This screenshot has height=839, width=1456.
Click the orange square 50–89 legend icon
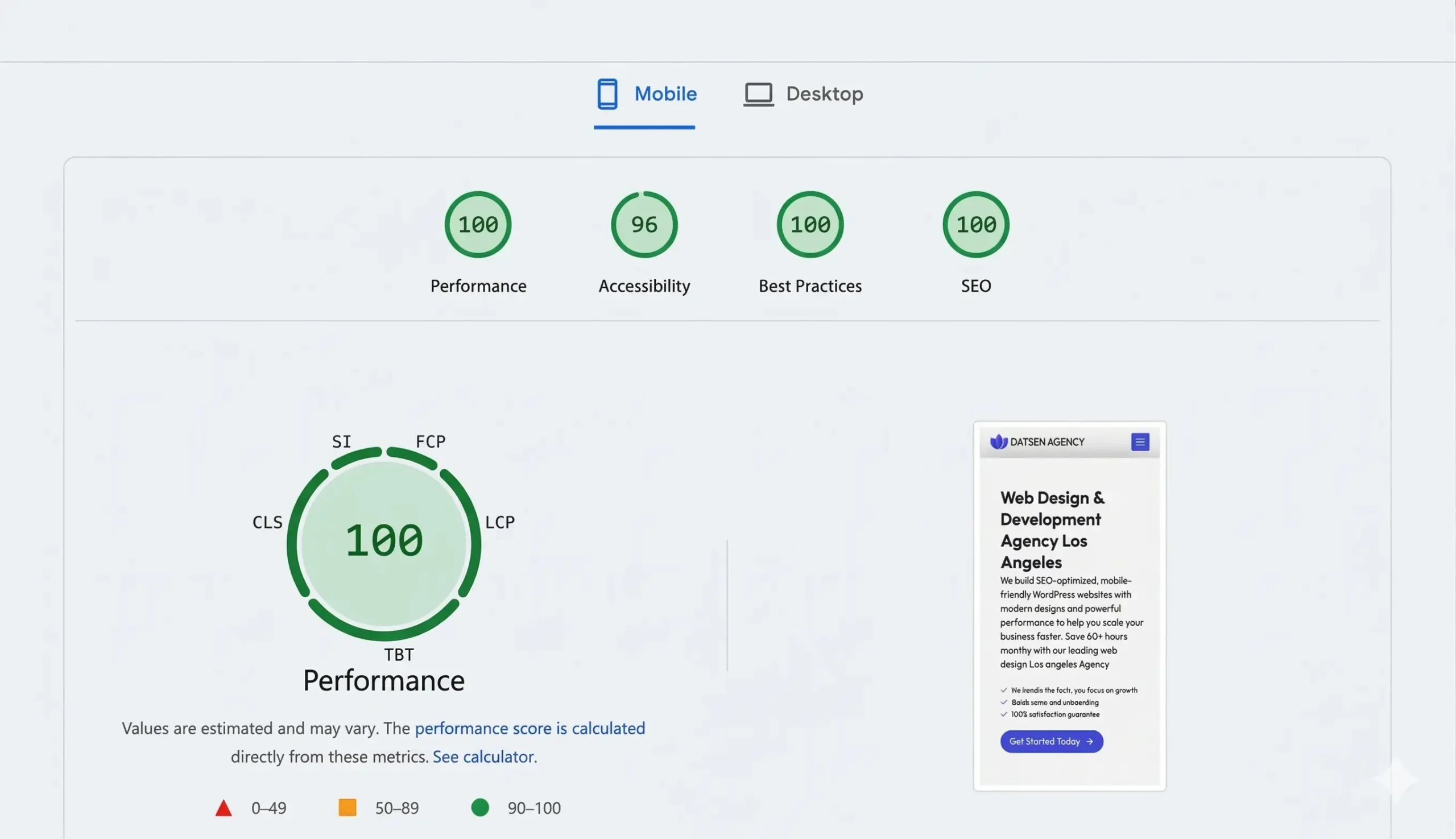tap(348, 807)
